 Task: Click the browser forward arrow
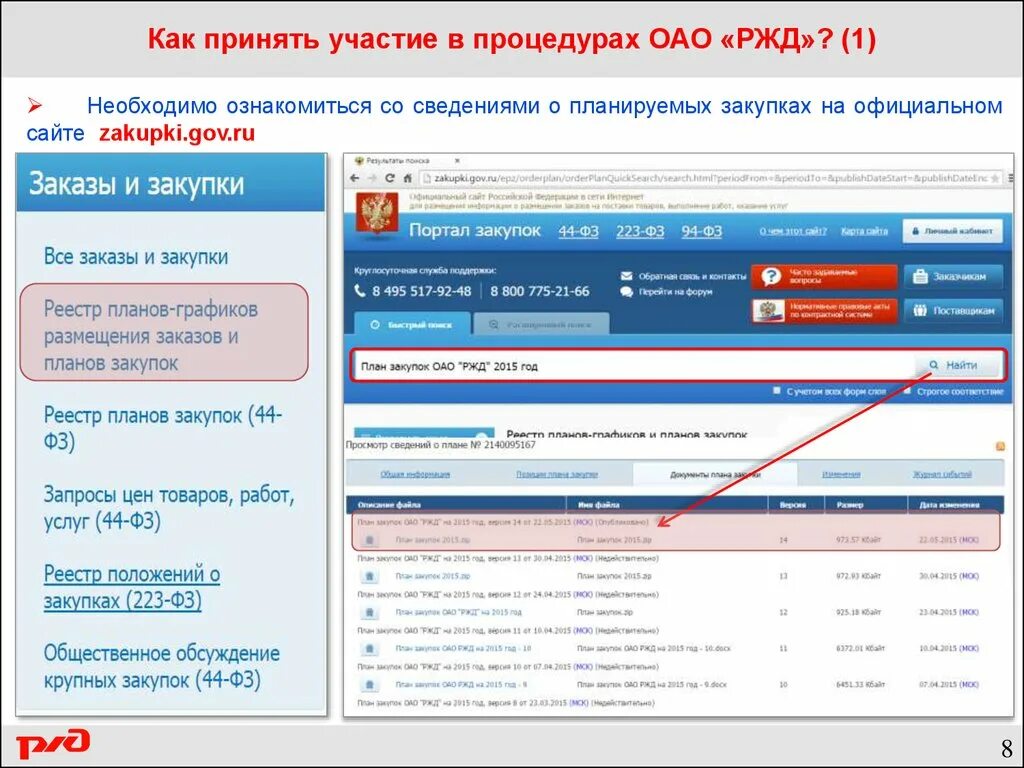pos(372,178)
